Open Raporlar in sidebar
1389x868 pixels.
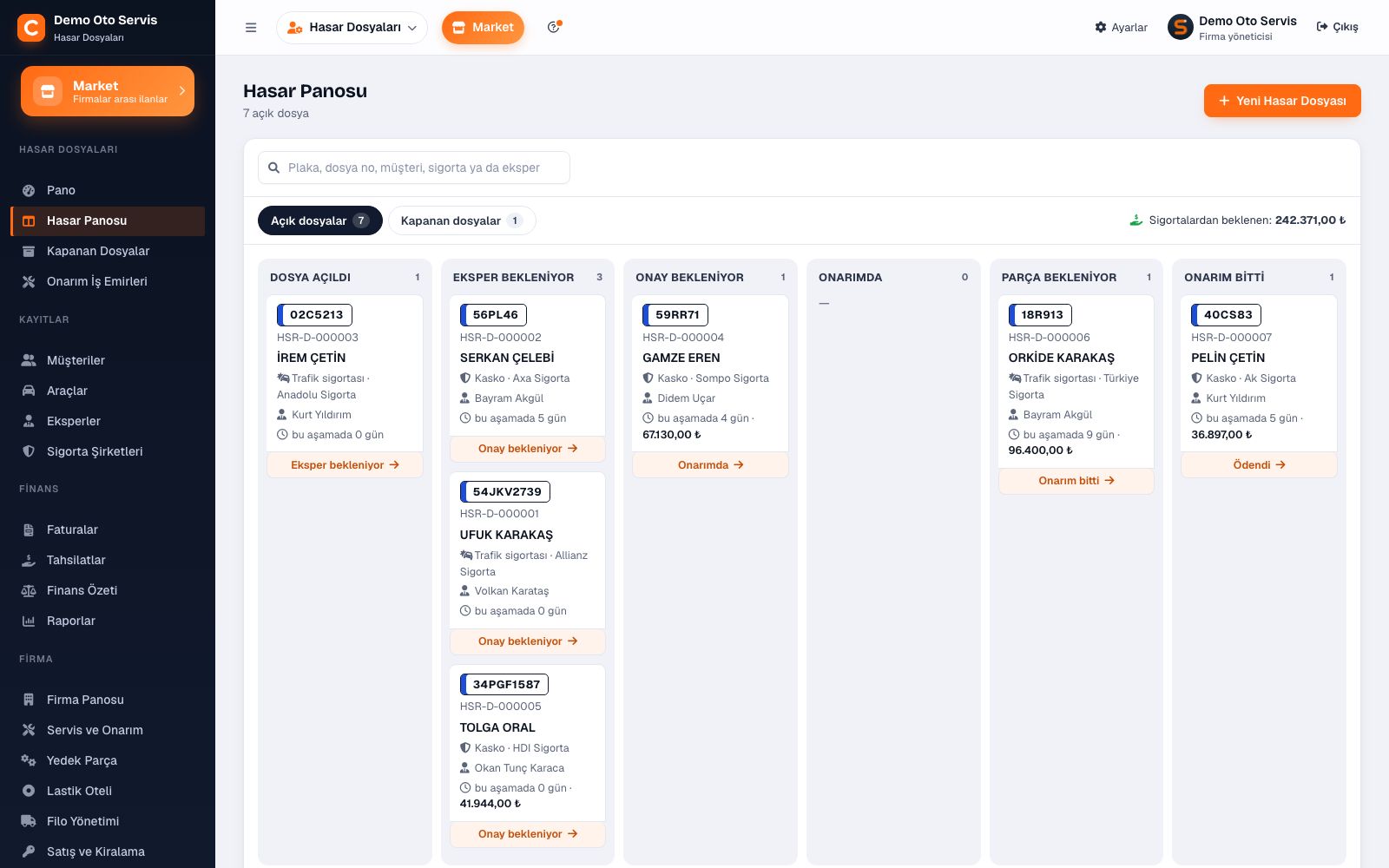point(108,621)
